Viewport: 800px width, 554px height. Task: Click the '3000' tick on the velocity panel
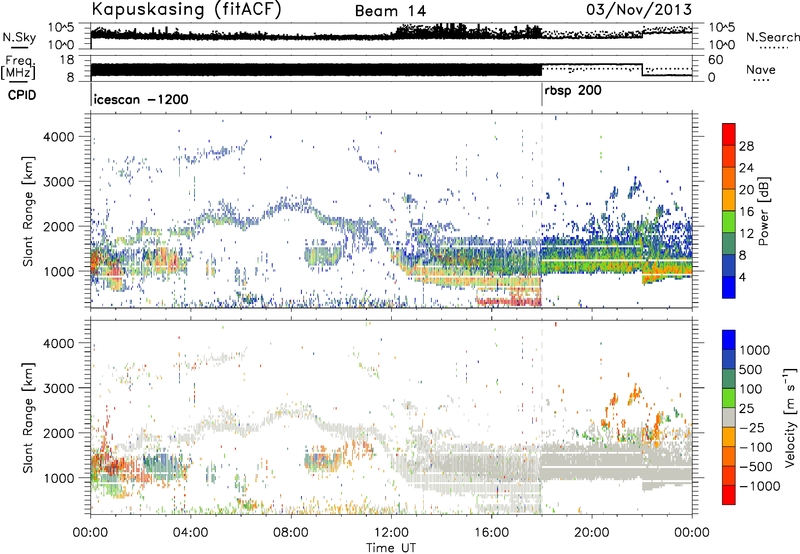click(58, 388)
